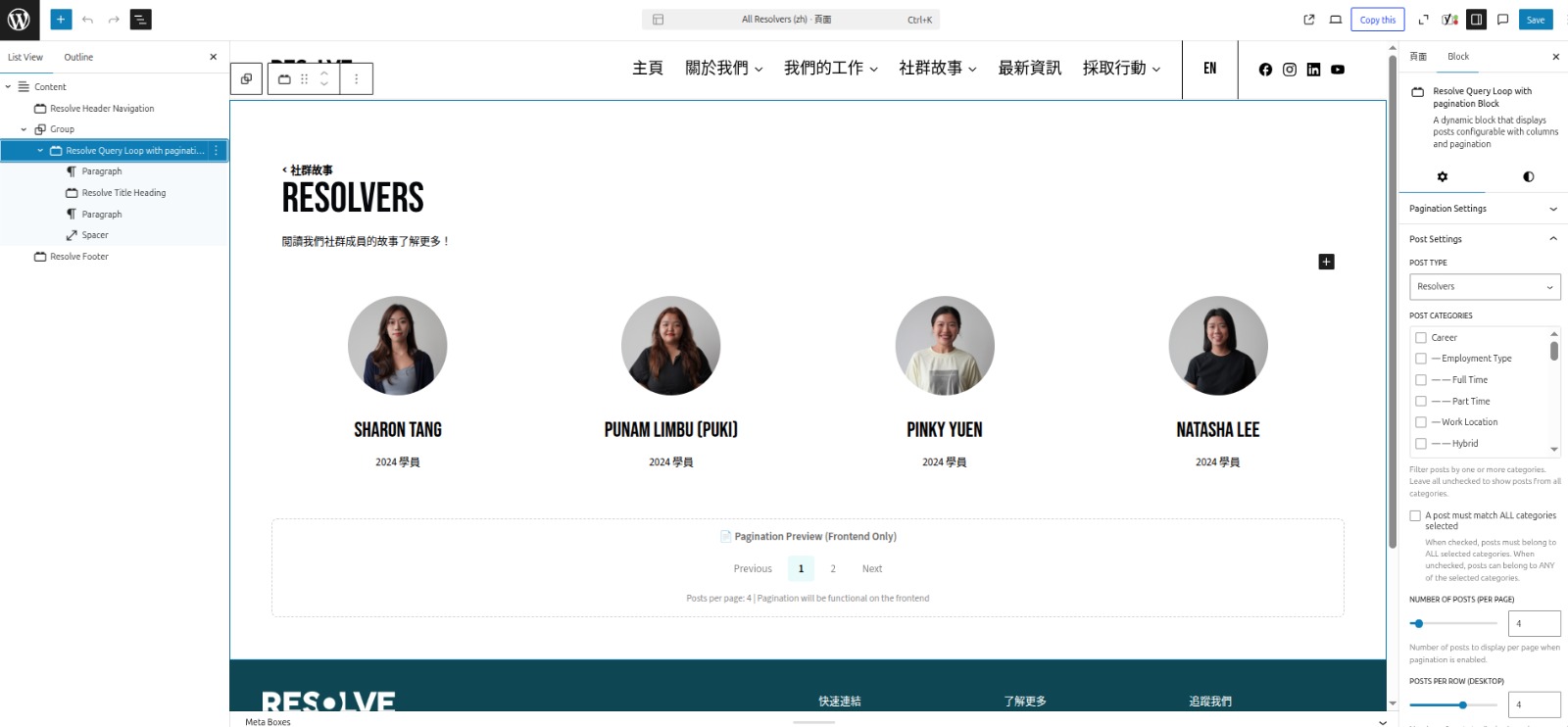Toggle the settings sidebar icon

(x=1477, y=20)
